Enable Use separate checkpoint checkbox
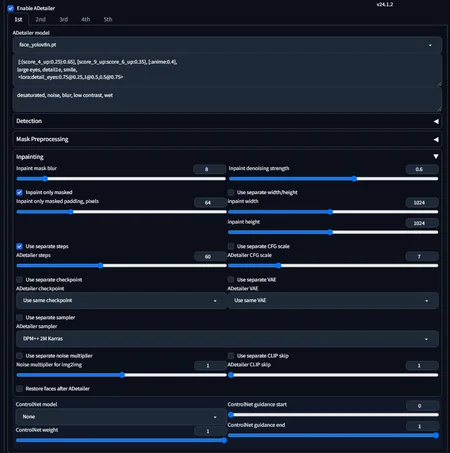This screenshot has height=453, width=450. (x=19, y=280)
